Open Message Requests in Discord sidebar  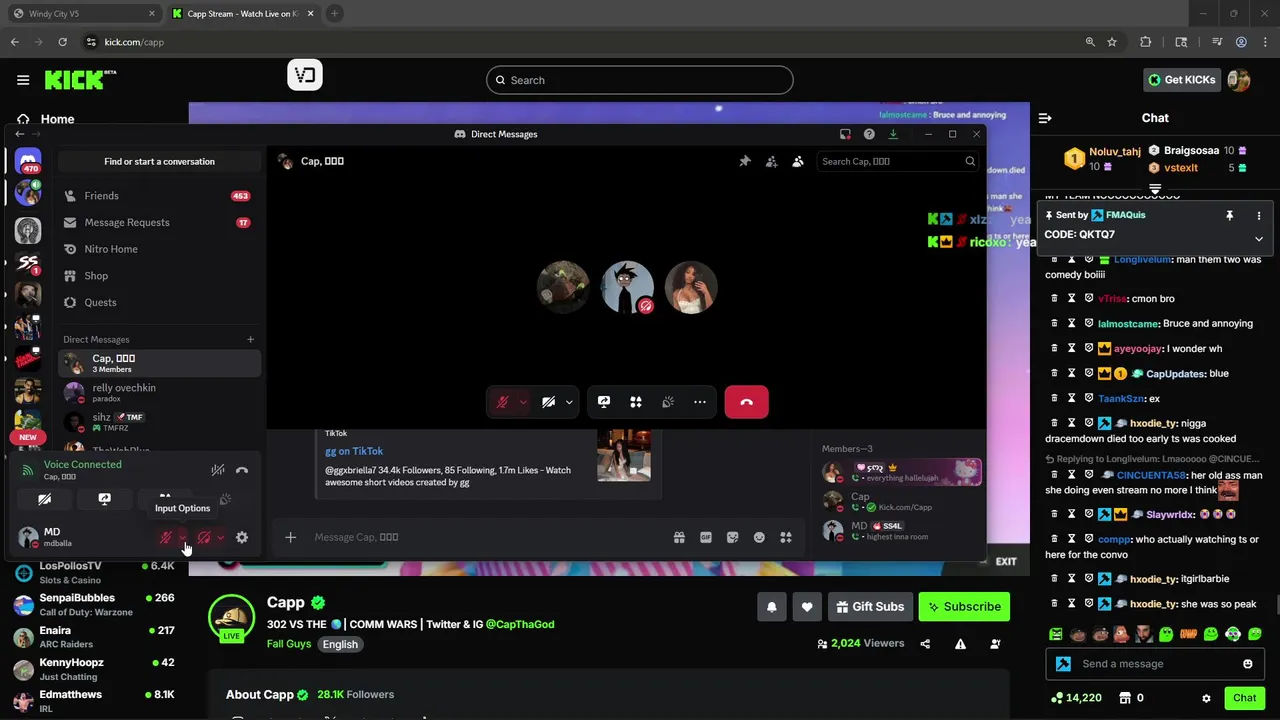pyautogui.click(x=159, y=222)
